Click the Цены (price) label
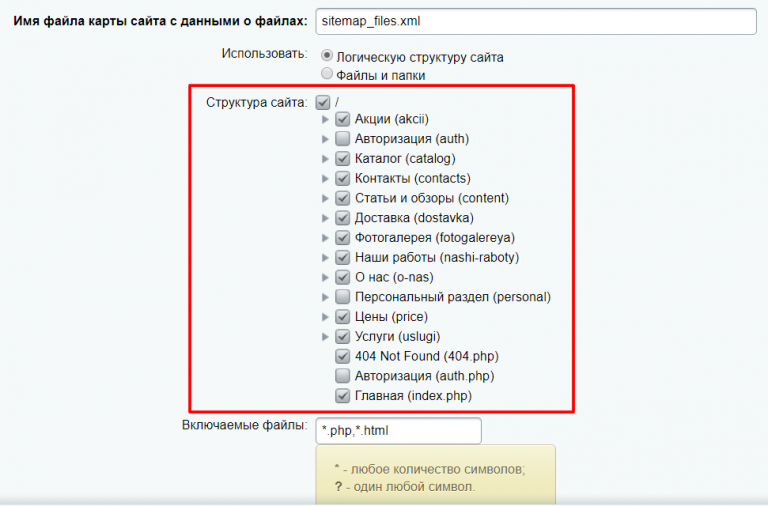The image size is (768, 506). click(391, 317)
